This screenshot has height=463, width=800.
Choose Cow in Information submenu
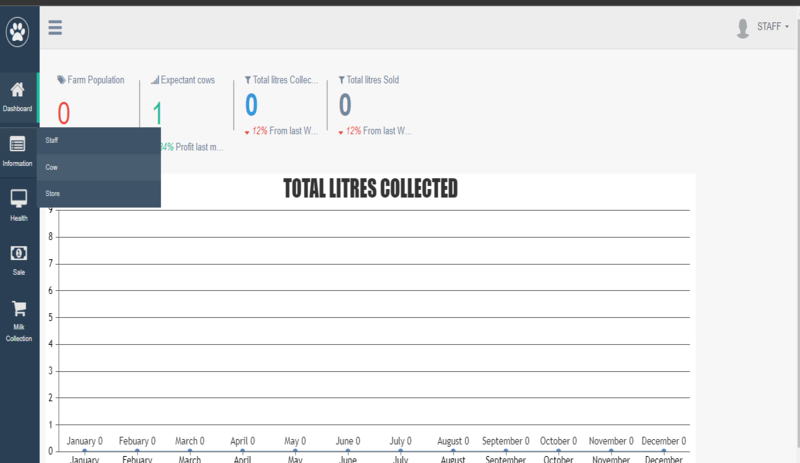52,167
